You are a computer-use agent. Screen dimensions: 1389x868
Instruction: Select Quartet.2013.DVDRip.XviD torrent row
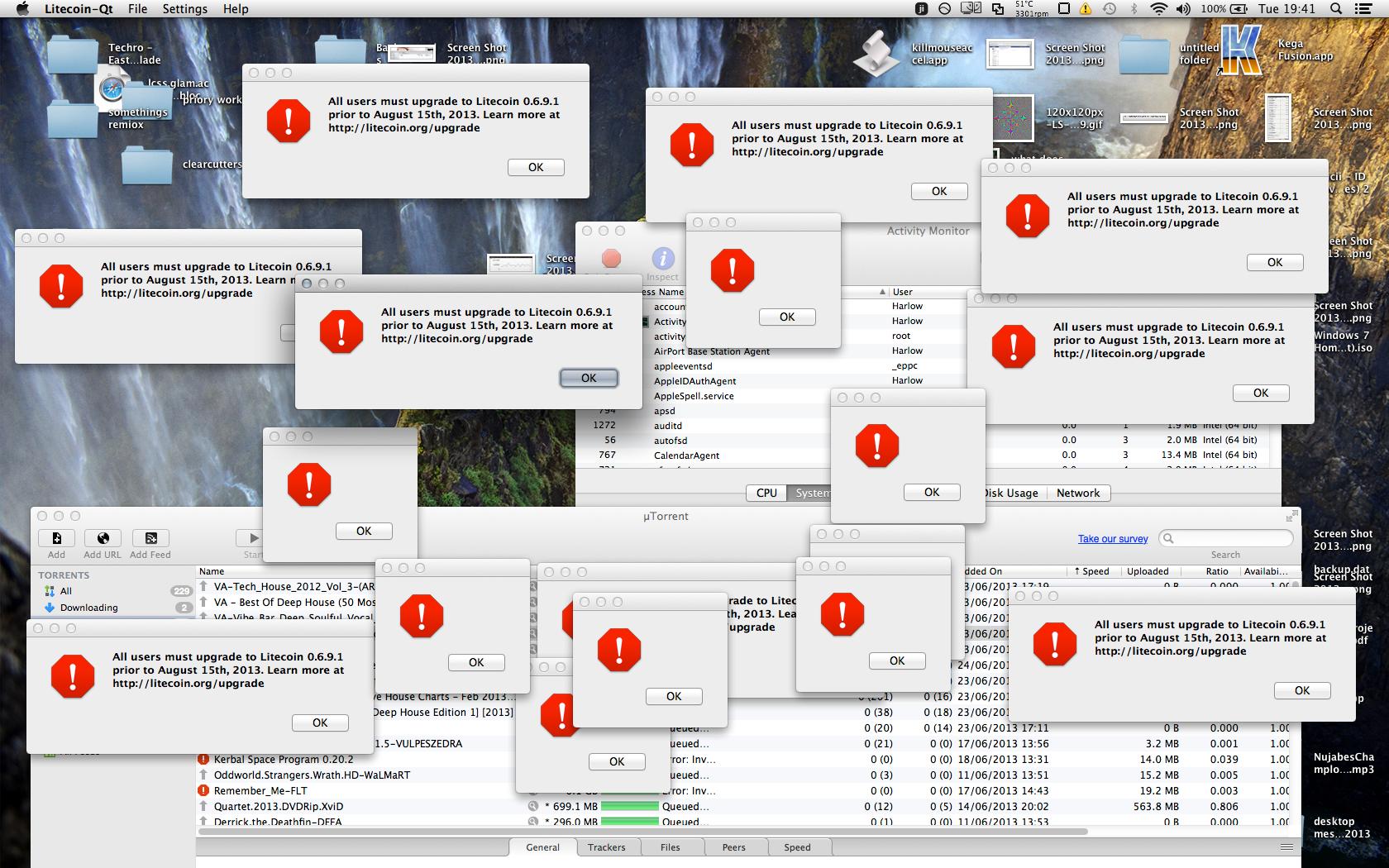279,806
